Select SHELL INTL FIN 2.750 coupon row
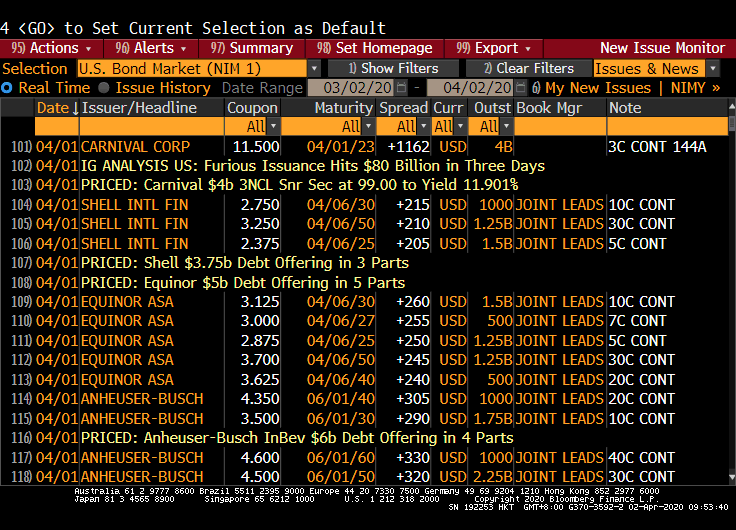This screenshot has height=530, width=736. (x=364, y=205)
